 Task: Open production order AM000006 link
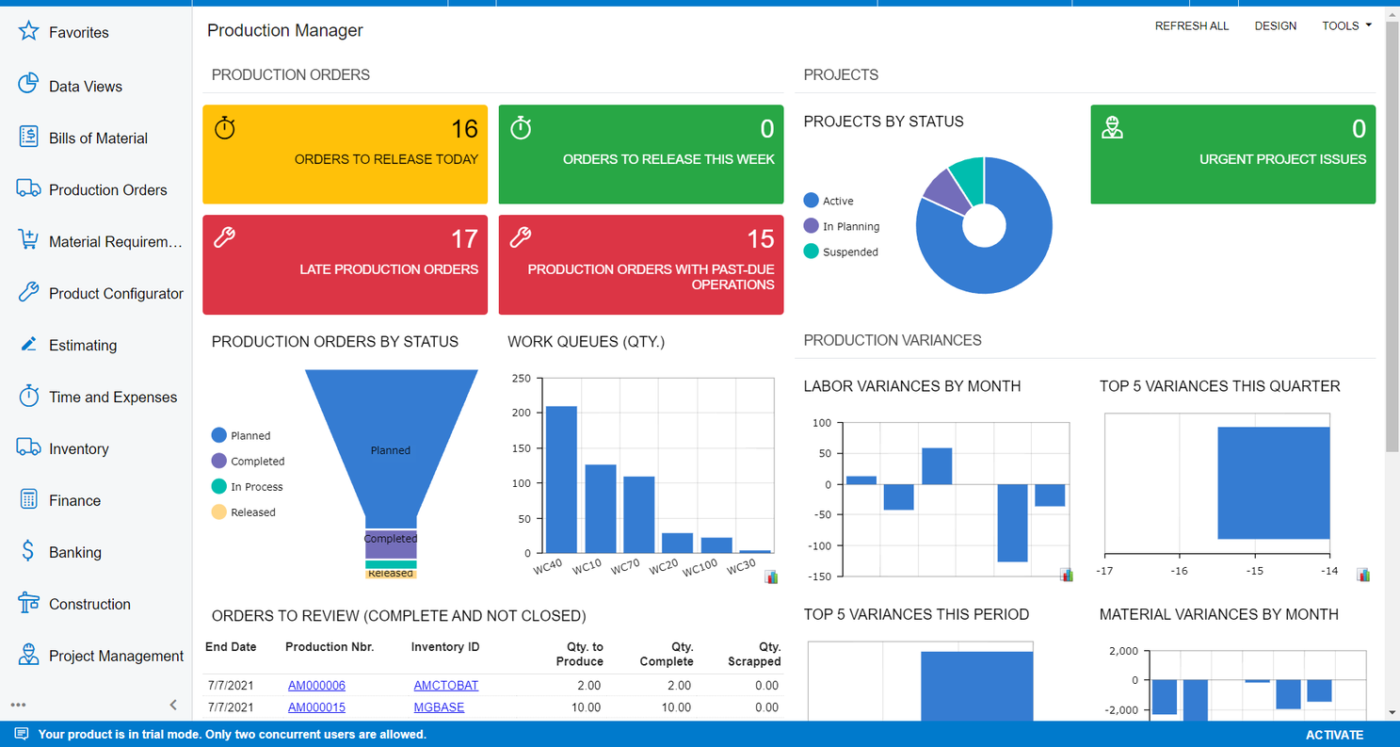click(316, 685)
